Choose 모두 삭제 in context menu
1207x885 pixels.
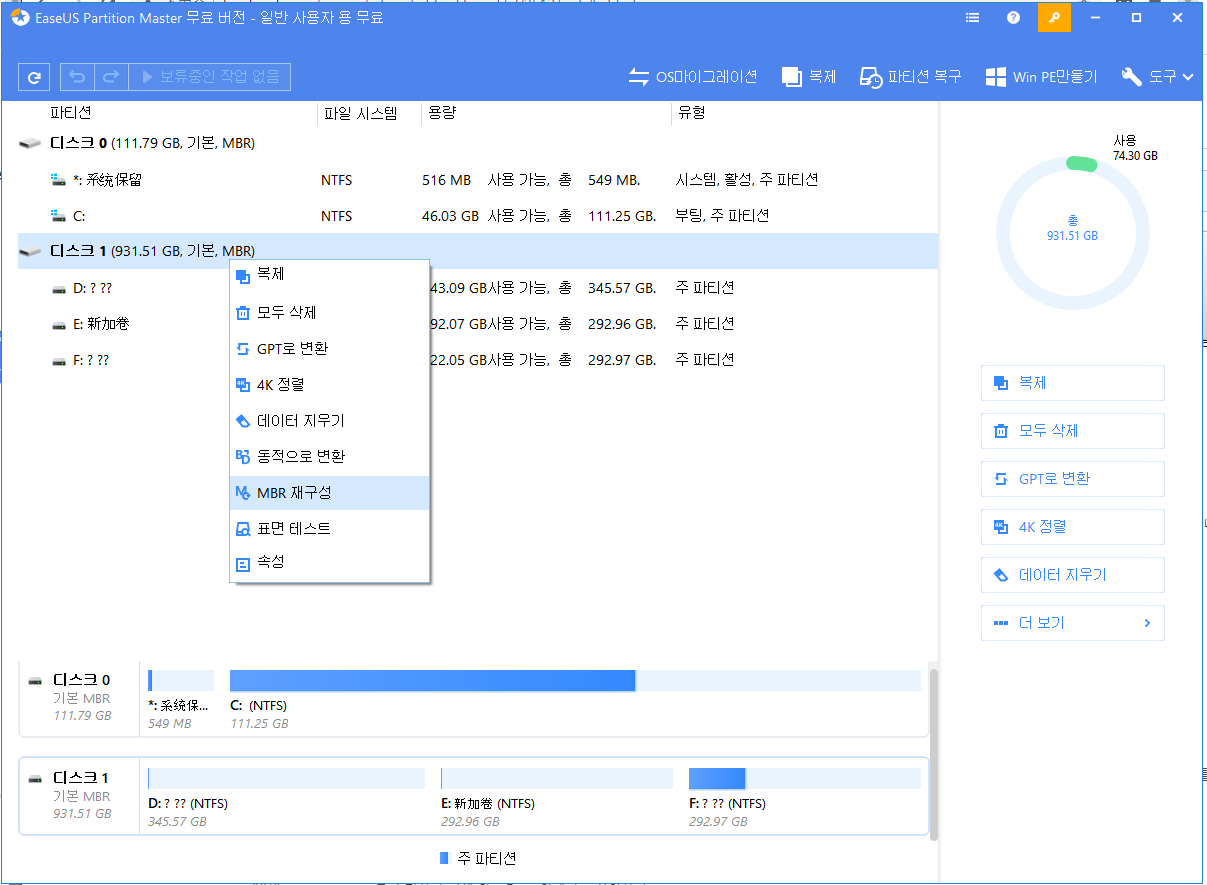(x=330, y=313)
